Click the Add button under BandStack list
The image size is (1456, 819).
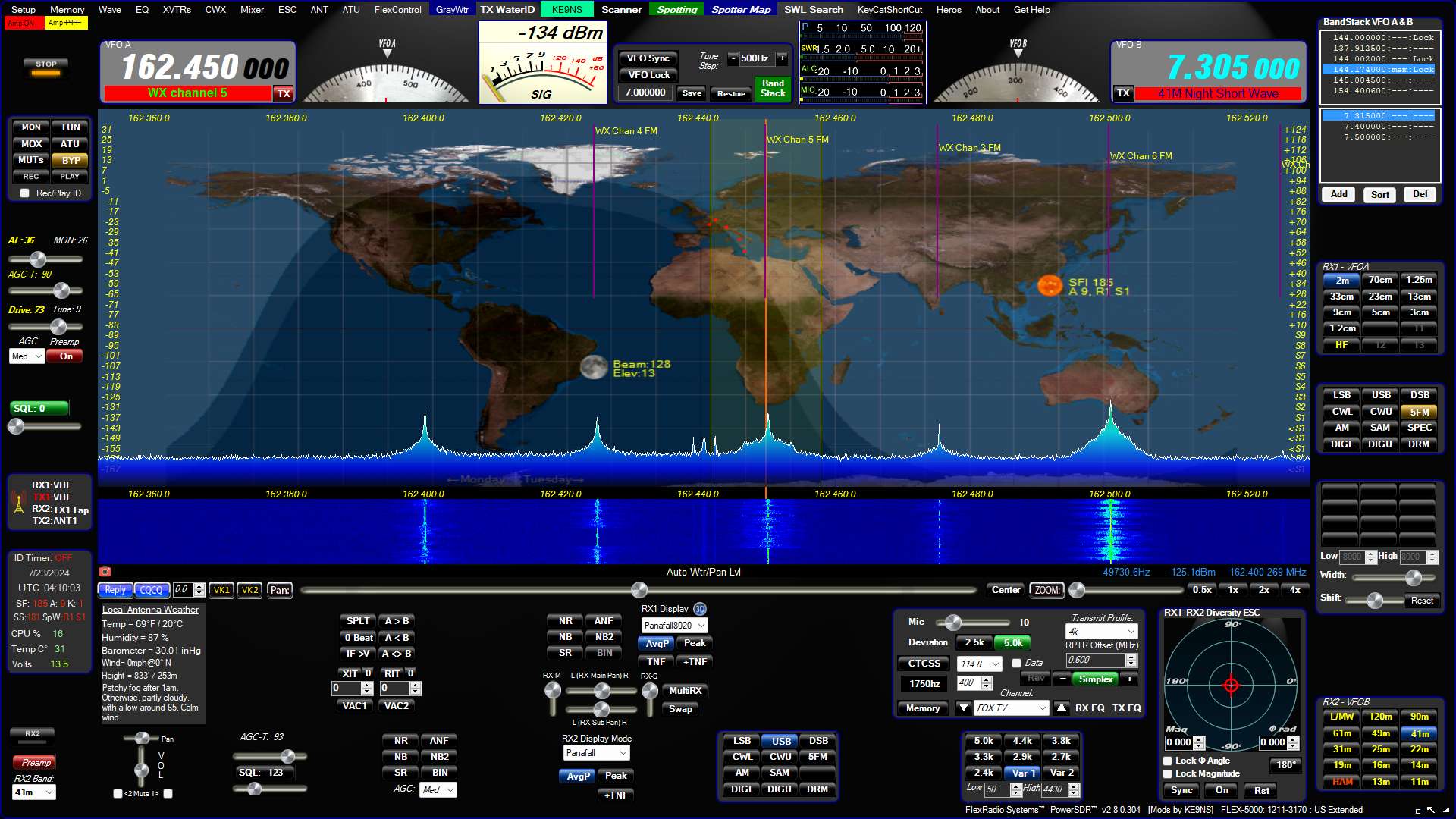pyautogui.click(x=1339, y=194)
